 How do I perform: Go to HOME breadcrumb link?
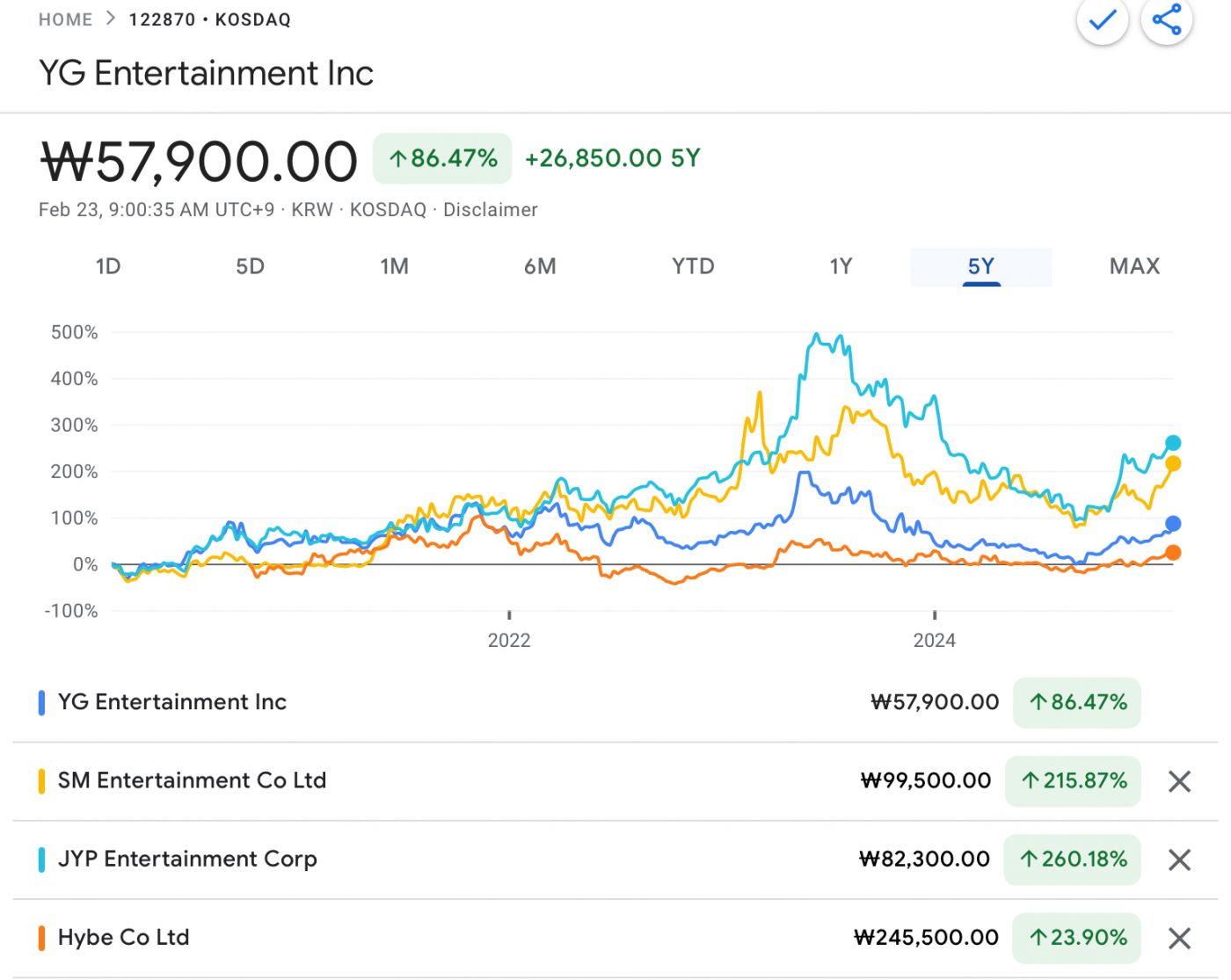click(x=65, y=19)
